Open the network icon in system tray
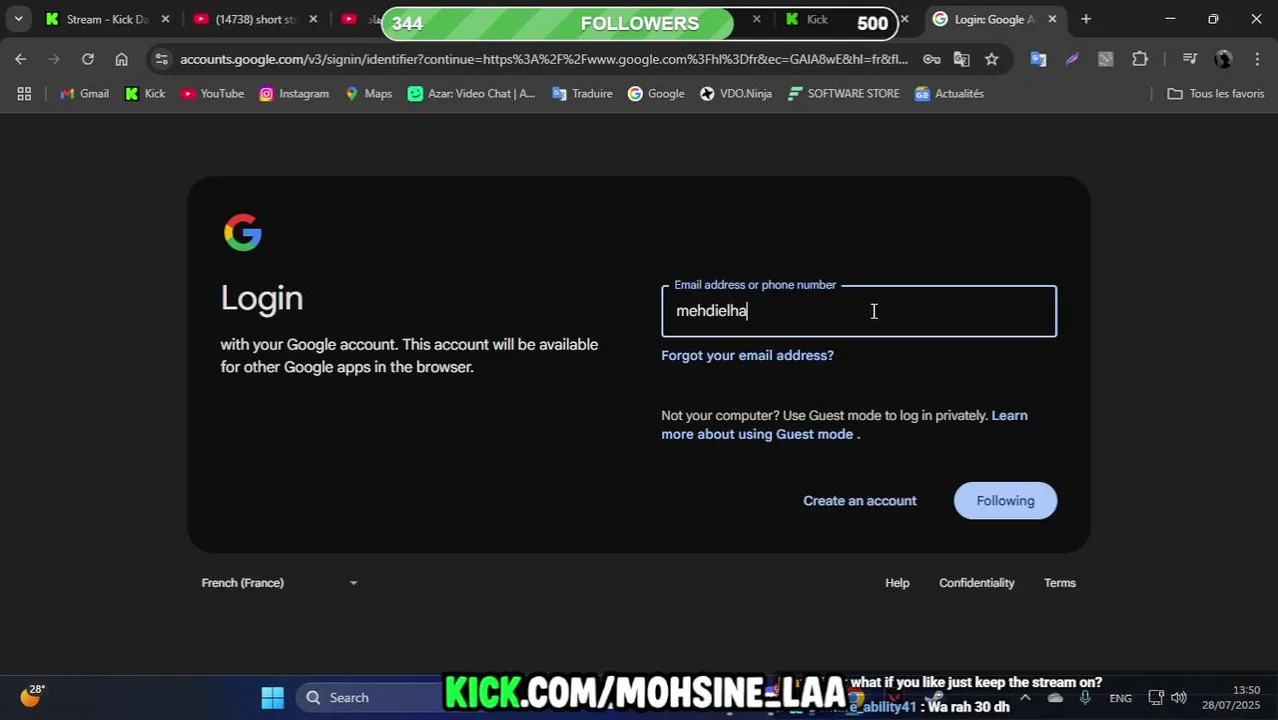Screen dimensions: 1278x720 click(1155, 698)
